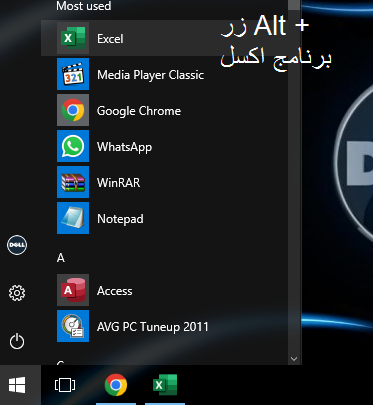373x405 pixels.
Task: Launch Media Player Classic icon
Action: tap(73, 74)
